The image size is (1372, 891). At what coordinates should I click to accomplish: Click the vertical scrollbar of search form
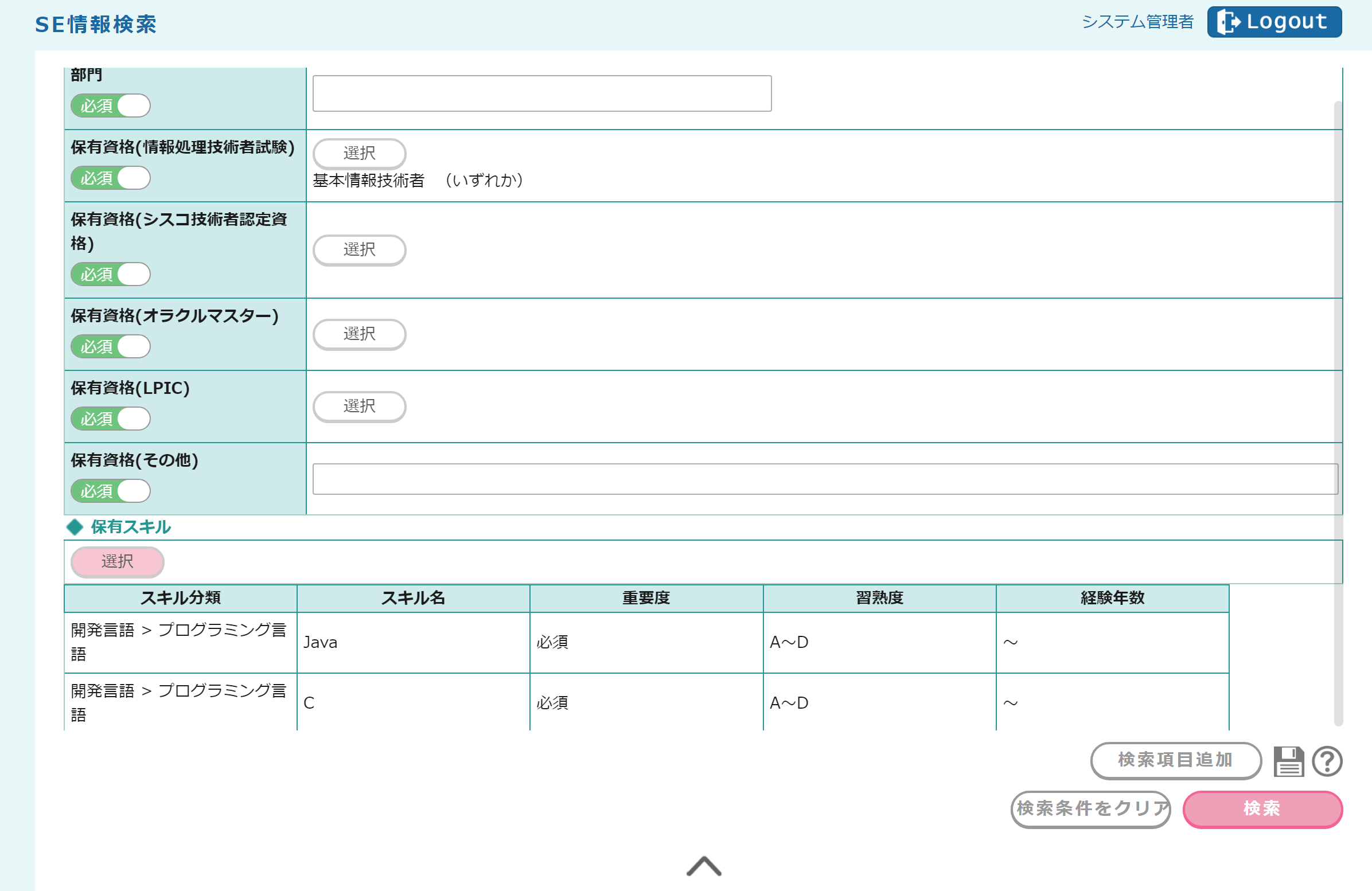(x=1338, y=404)
